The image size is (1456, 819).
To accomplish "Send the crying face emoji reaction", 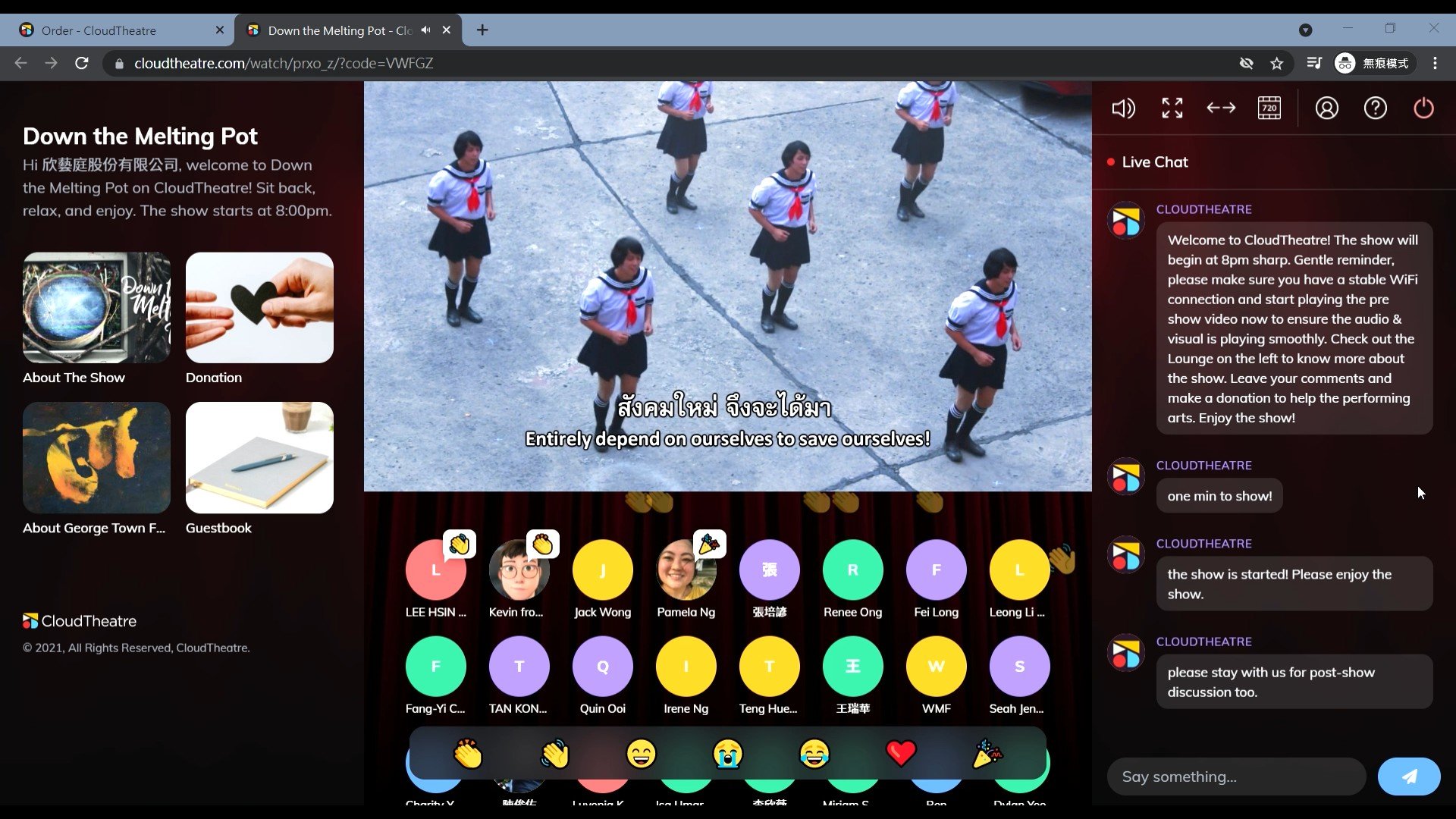I will 727,754.
